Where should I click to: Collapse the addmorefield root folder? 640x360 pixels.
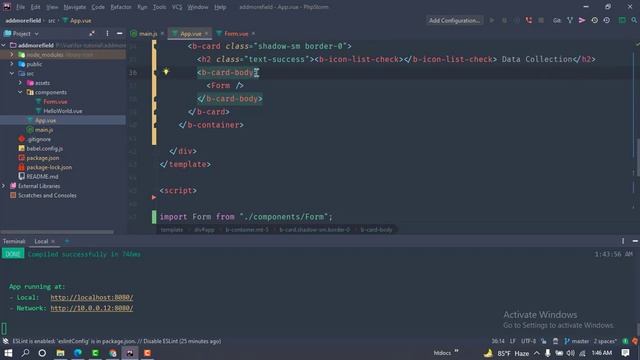pyautogui.click(x=4, y=45)
